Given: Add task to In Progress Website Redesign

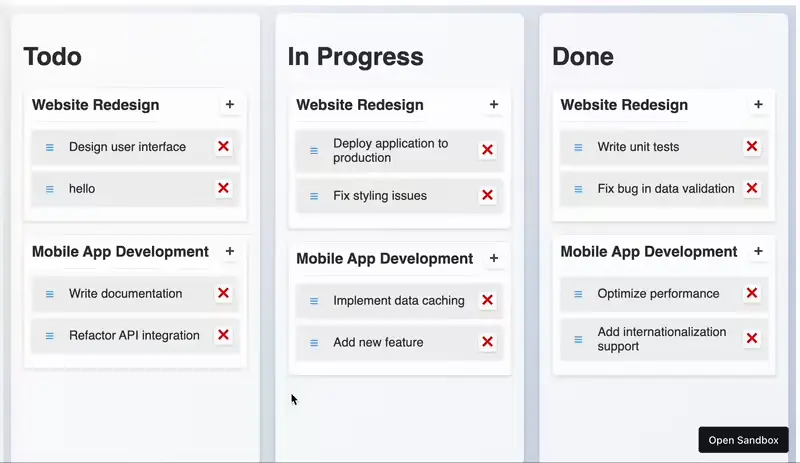Looking at the screenshot, I should tap(494, 105).
